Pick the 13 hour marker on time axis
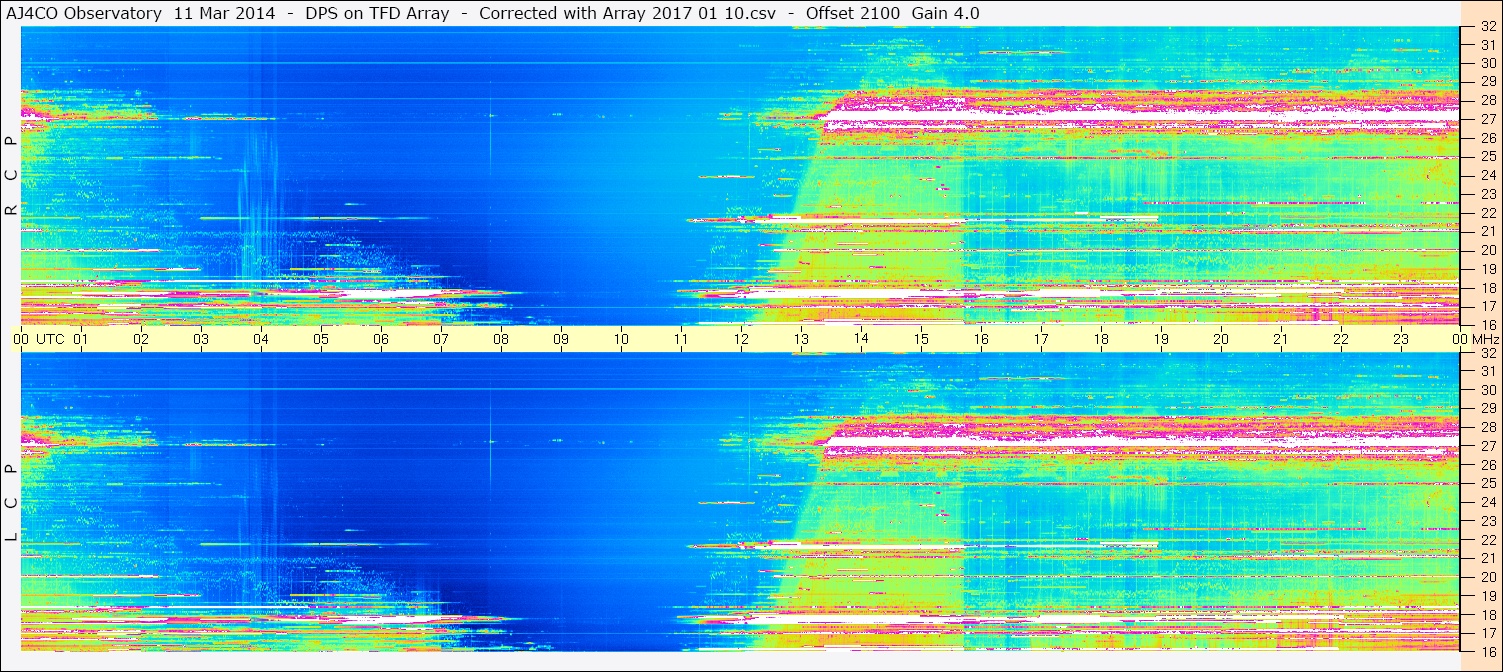 click(801, 339)
